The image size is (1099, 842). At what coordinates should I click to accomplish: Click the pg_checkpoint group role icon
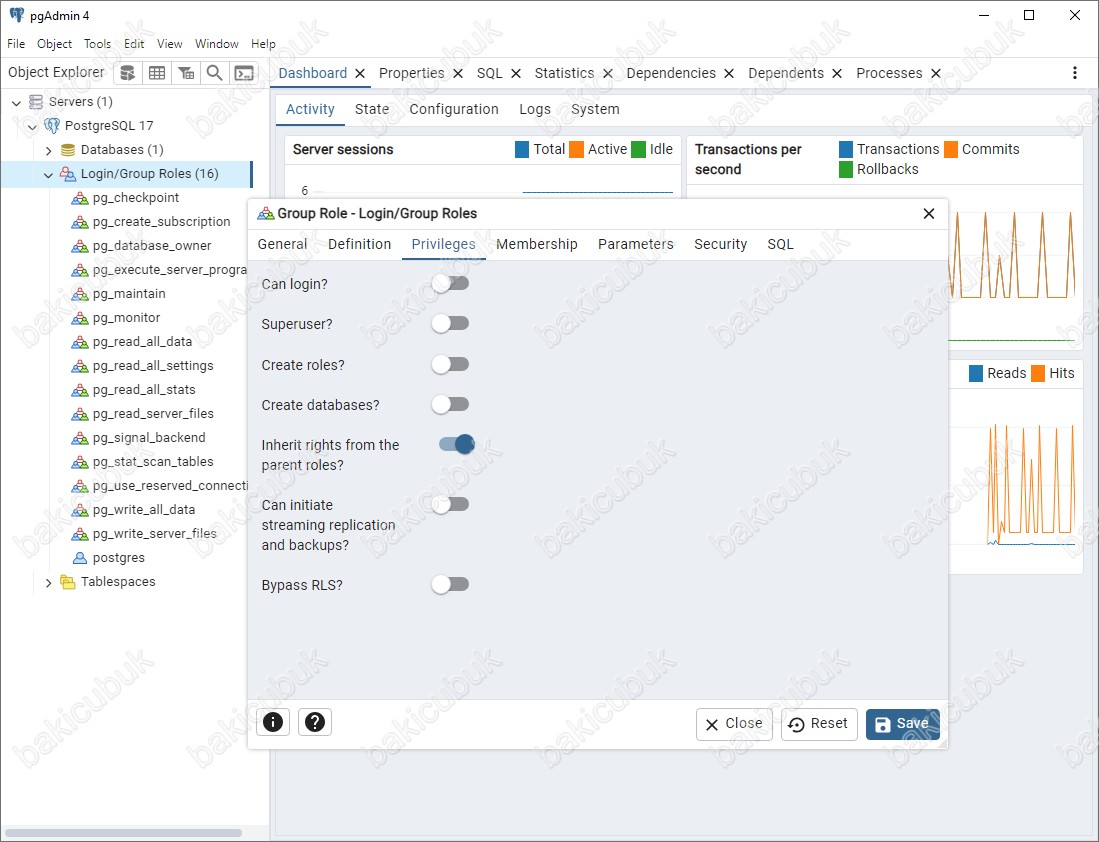pos(80,198)
